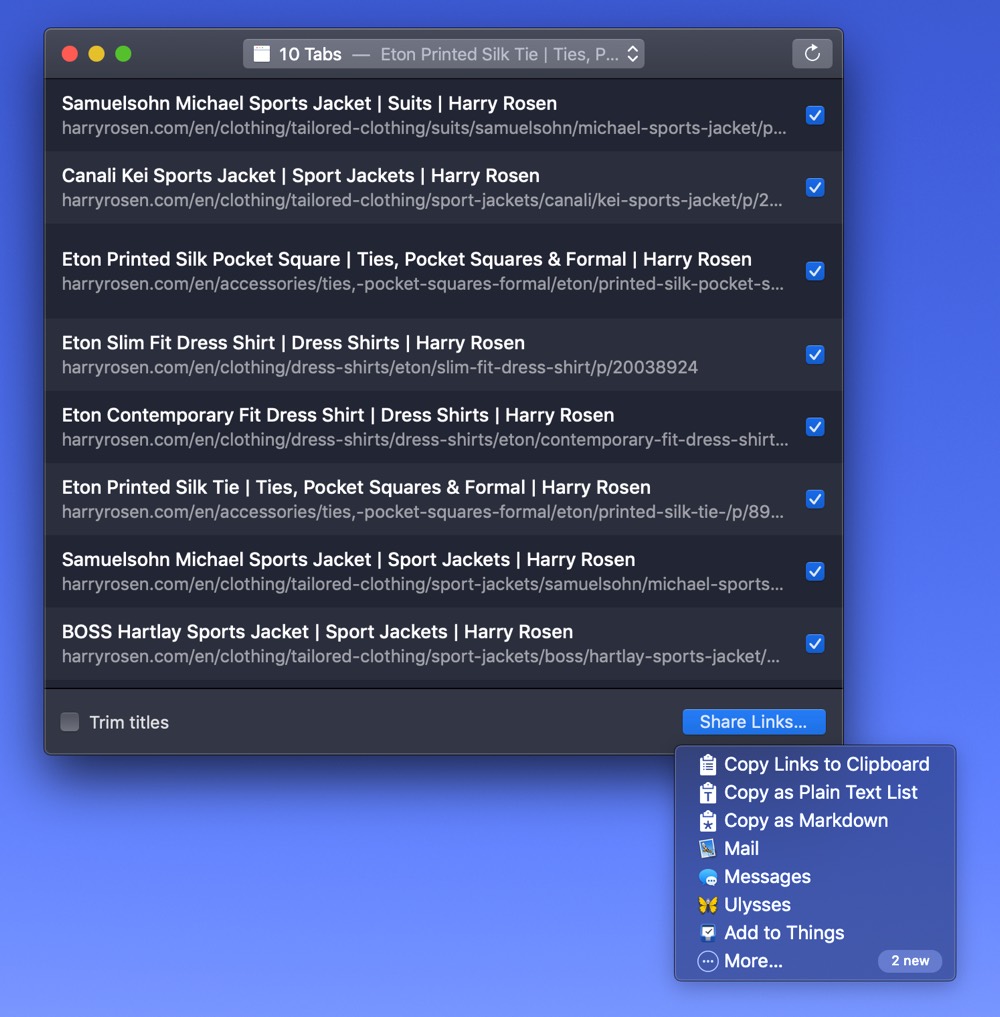Click the Share Links... button
Image resolution: width=1000 pixels, height=1017 pixels.
coord(754,722)
